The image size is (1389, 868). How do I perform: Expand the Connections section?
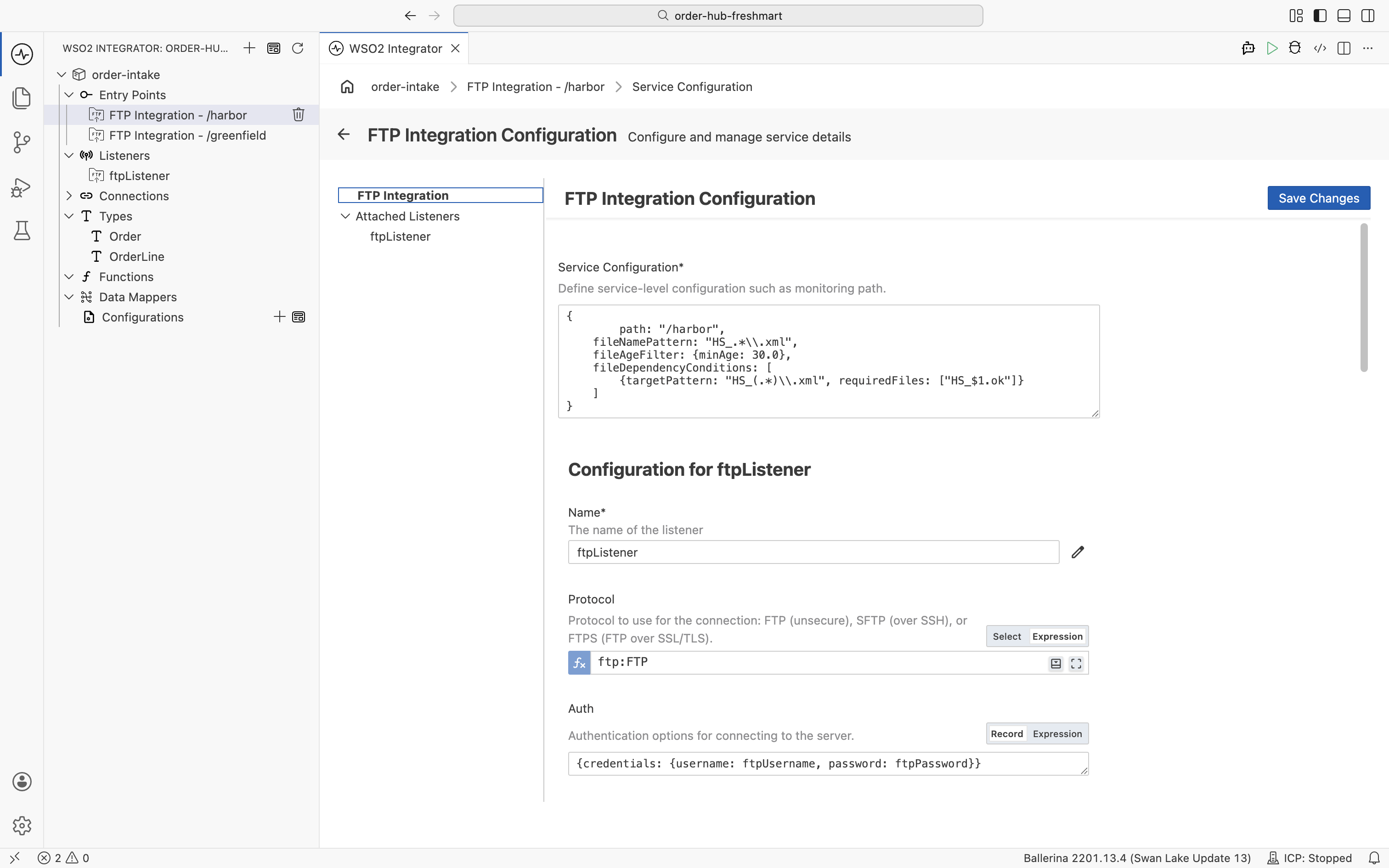(x=69, y=196)
